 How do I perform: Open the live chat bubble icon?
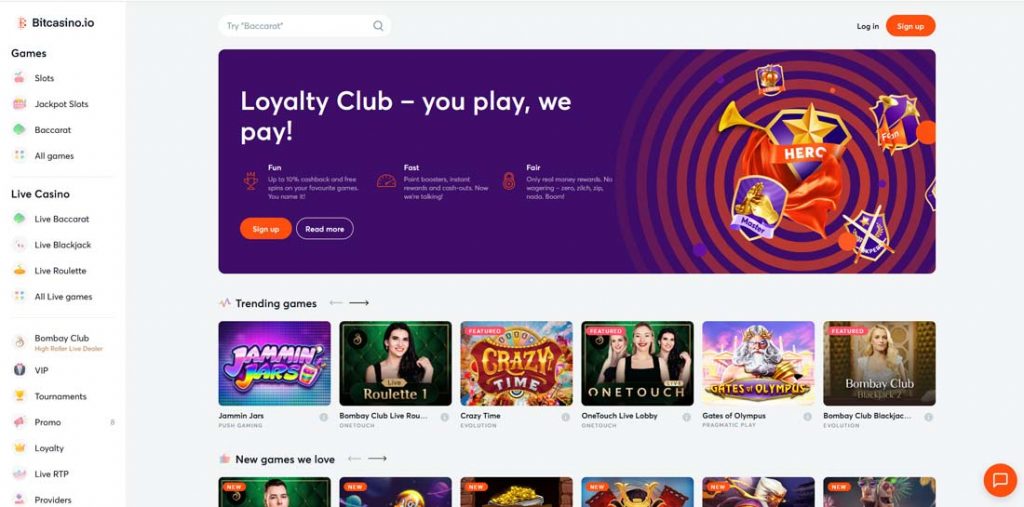click(1000, 480)
